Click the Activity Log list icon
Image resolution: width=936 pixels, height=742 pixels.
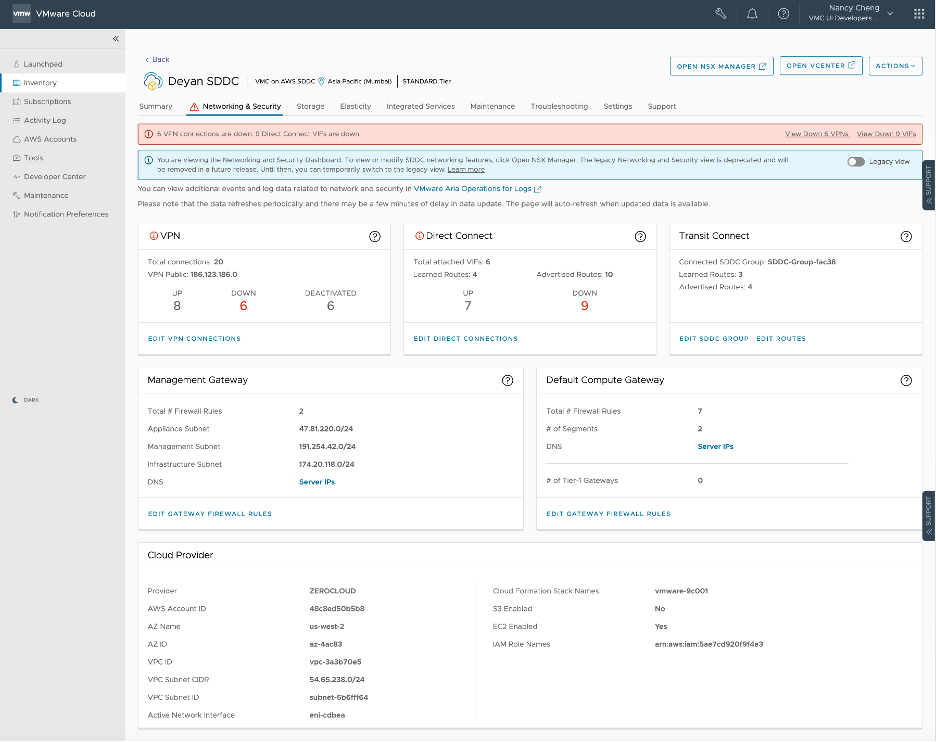click(17, 120)
